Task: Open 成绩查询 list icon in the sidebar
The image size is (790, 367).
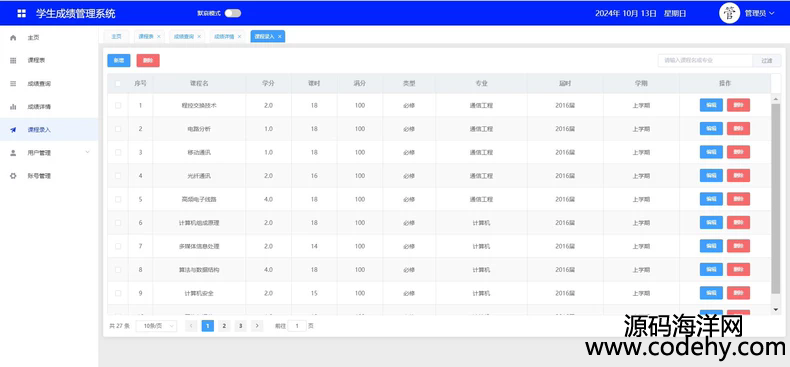Action: coord(13,84)
